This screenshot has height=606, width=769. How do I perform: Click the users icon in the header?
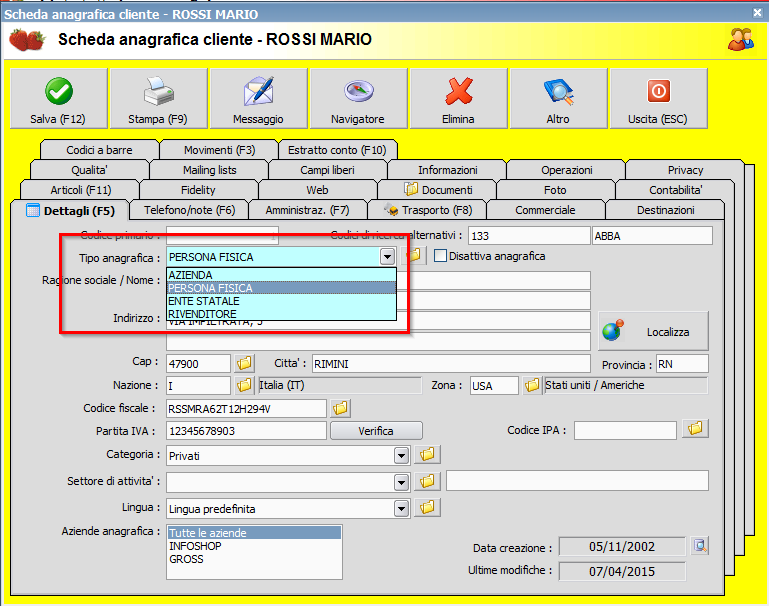click(x=740, y=39)
